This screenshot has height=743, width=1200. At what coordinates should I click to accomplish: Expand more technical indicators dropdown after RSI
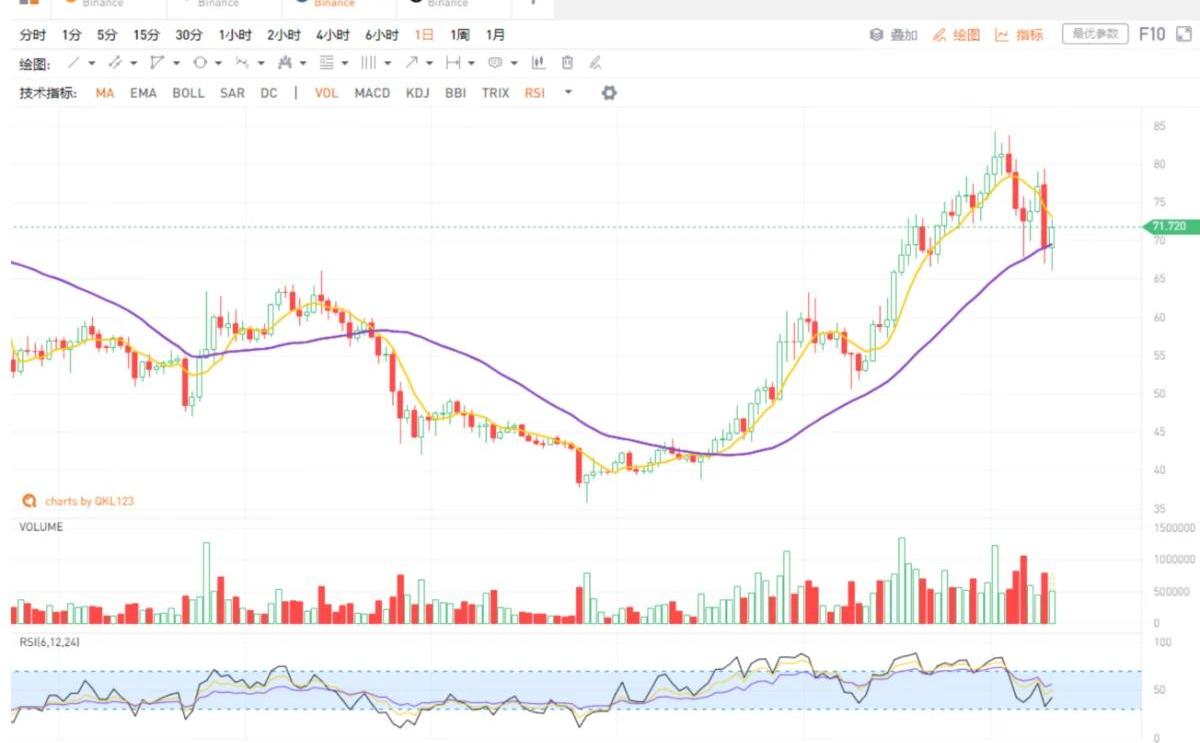[568, 93]
